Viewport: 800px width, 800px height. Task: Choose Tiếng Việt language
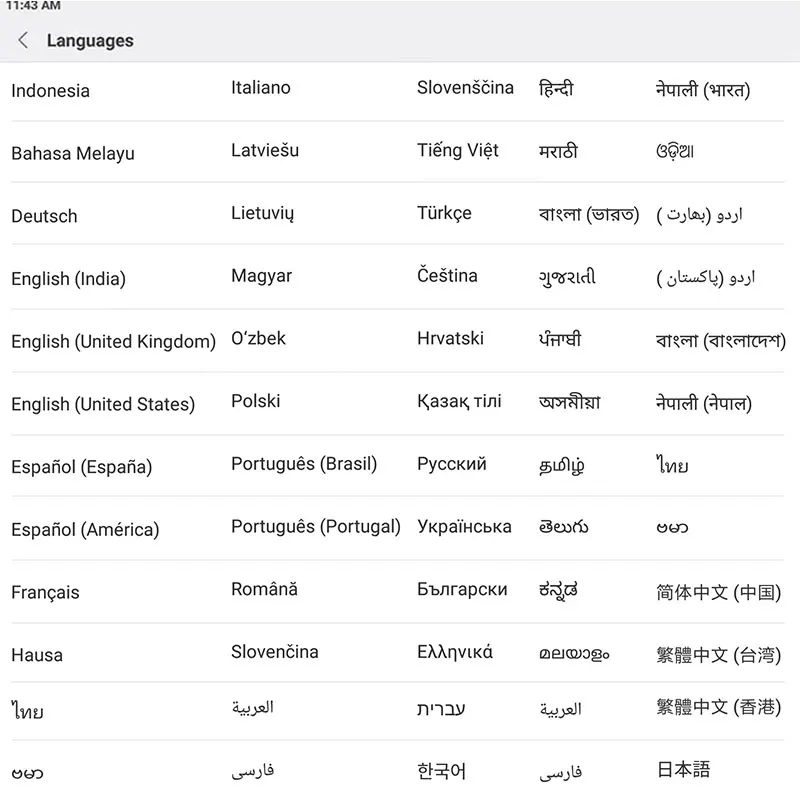pyautogui.click(x=458, y=150)
